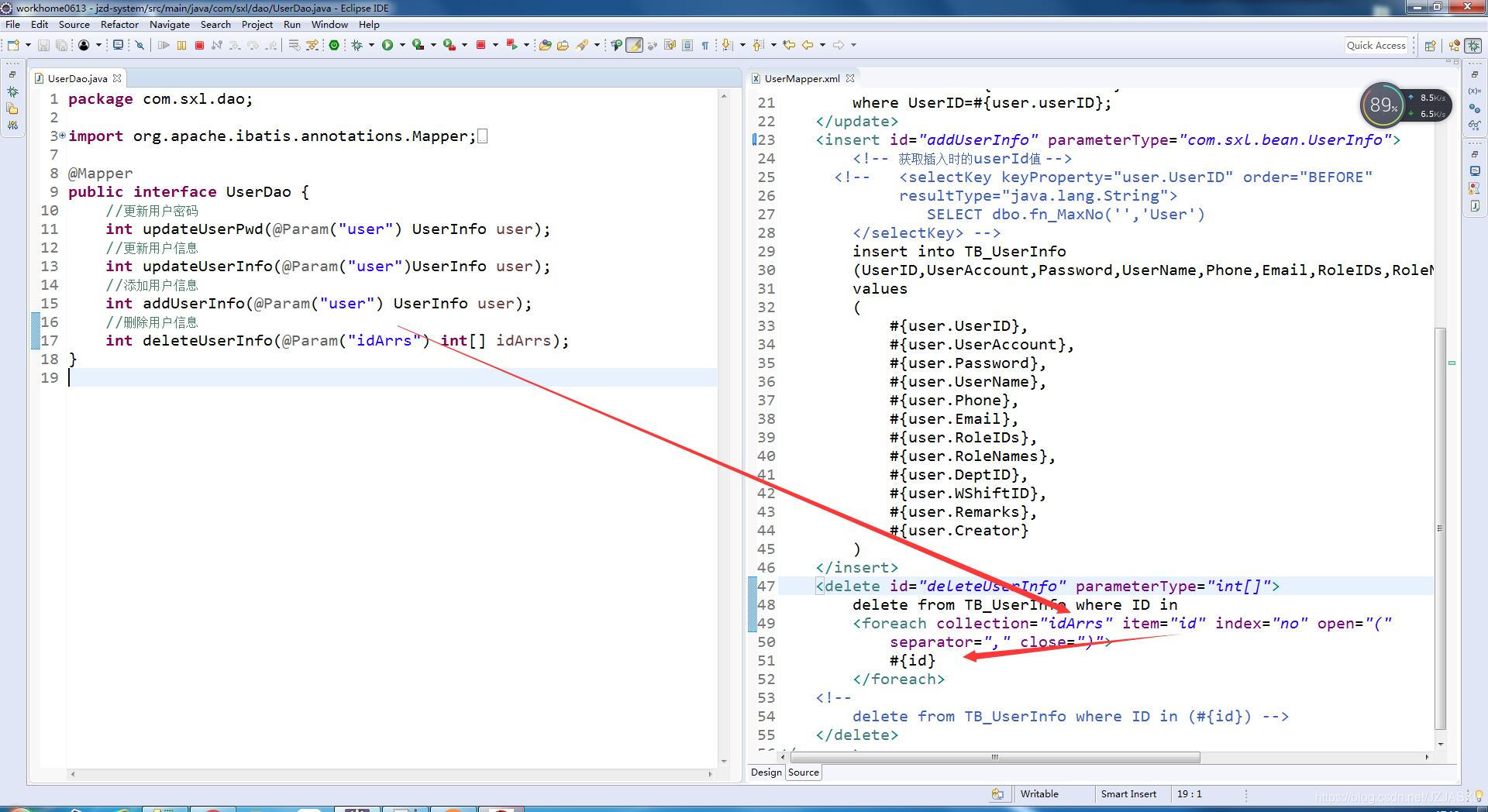Viewport: 1488px width, 812px height.
Task: Click the XML editor vertical scrollbar
Action: coord(1440,527)
